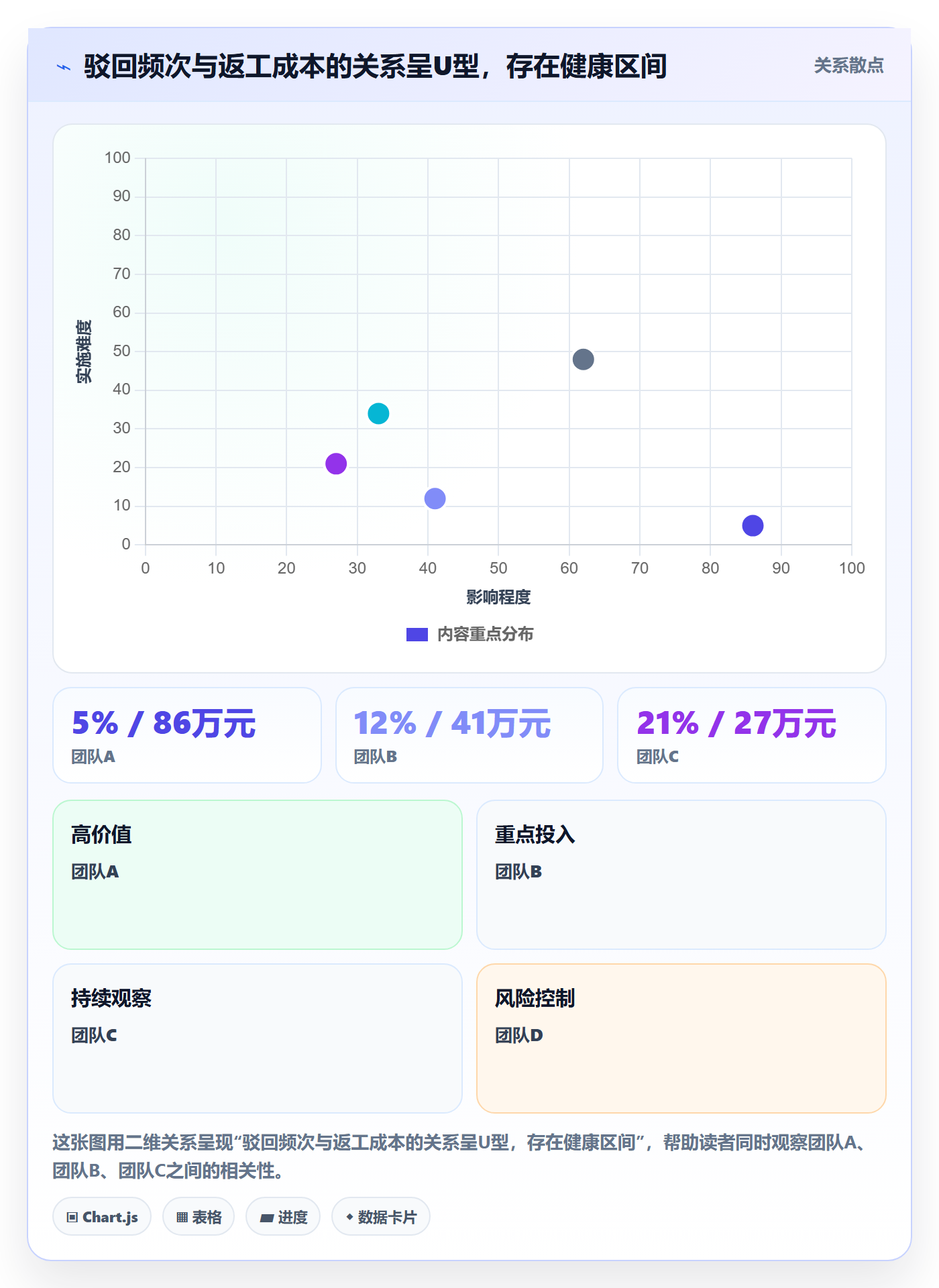The image size is (939, 1288).
Task: Click the 表格 tag chip
Action: pyautogui.click(x=199, y=1217)
